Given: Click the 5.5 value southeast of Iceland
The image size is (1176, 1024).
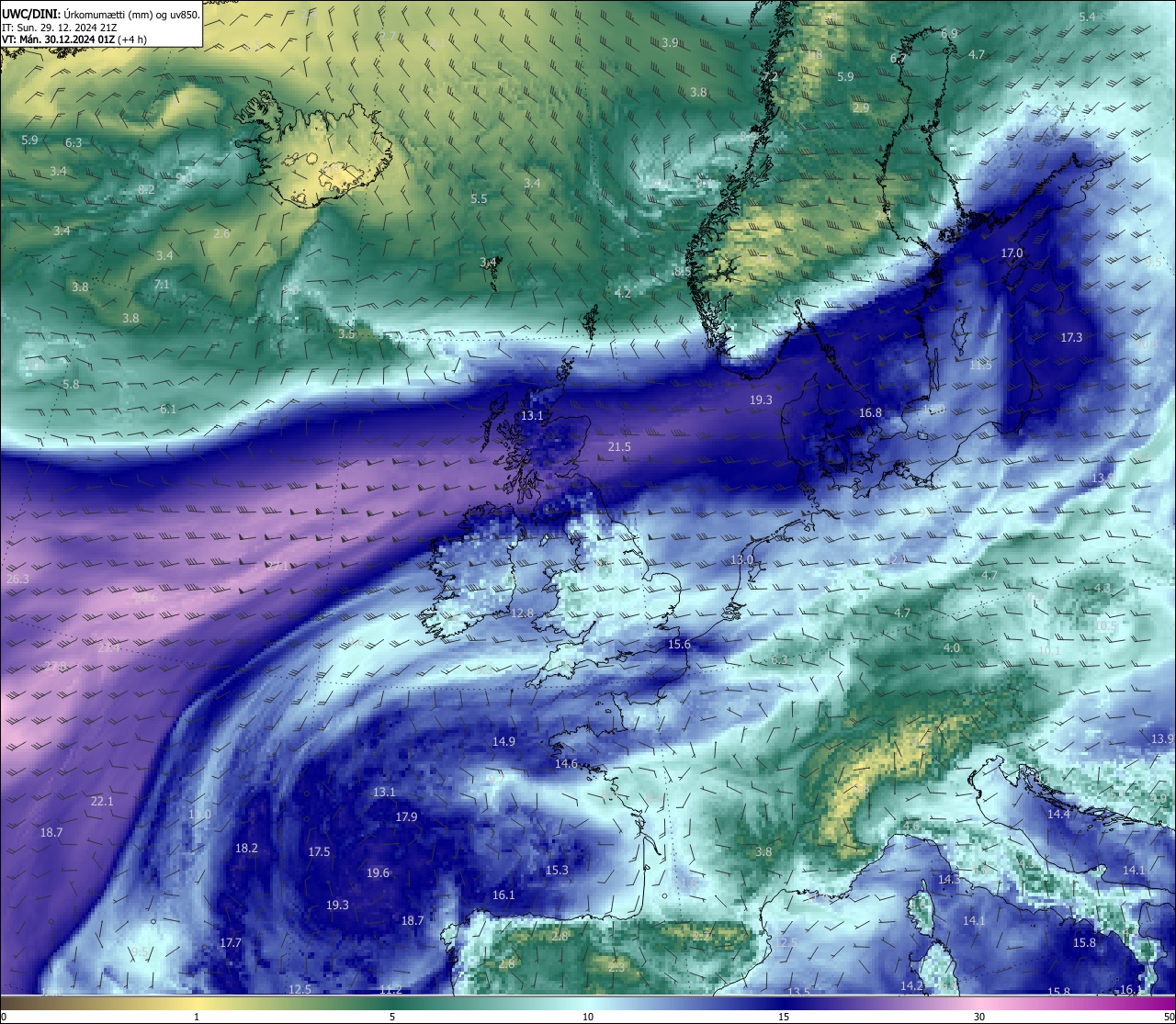Looking at the screenshot, I should pyautogui.click(x=479, y=199).
